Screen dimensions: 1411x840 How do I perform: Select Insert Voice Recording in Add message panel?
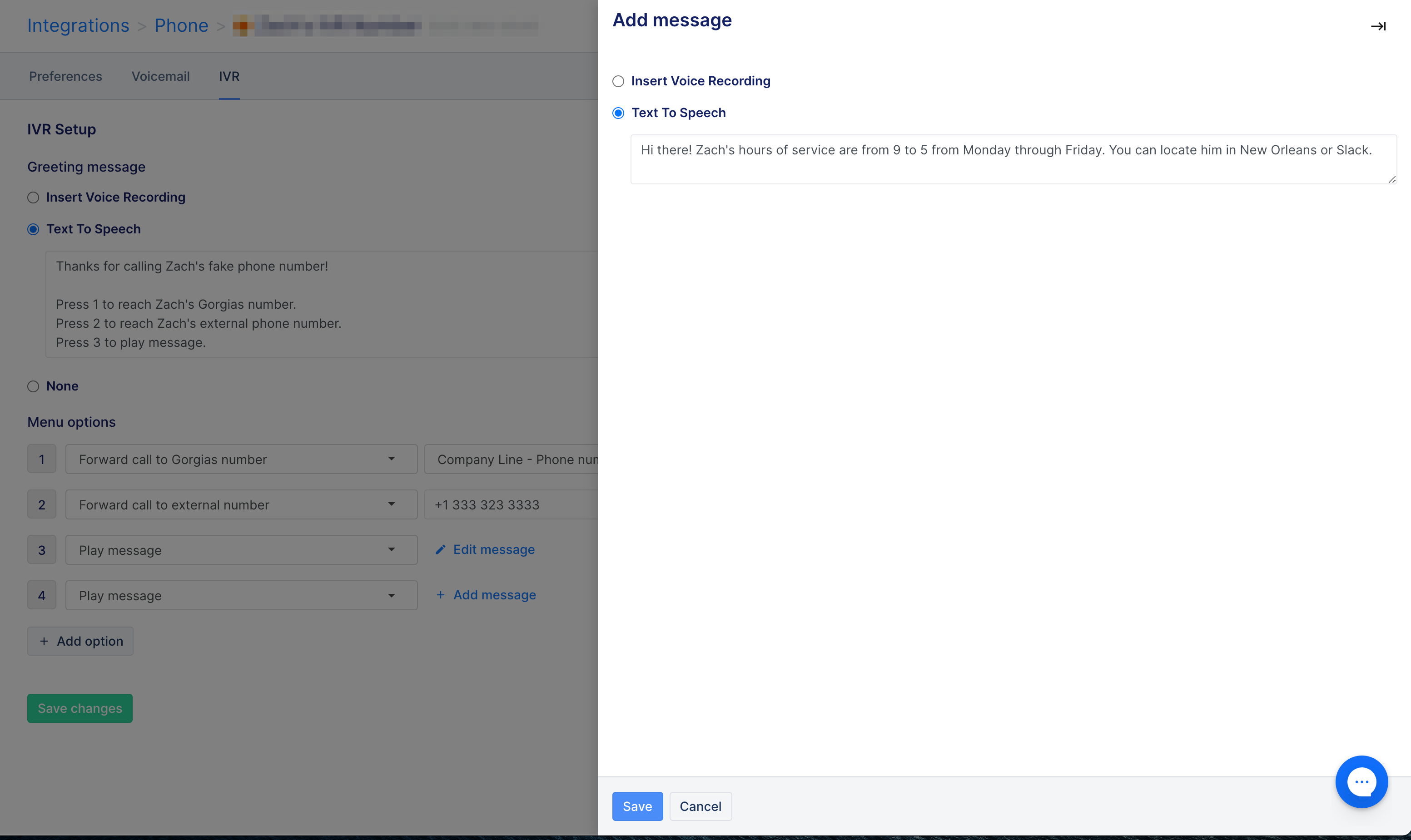[x=618, y=82]
